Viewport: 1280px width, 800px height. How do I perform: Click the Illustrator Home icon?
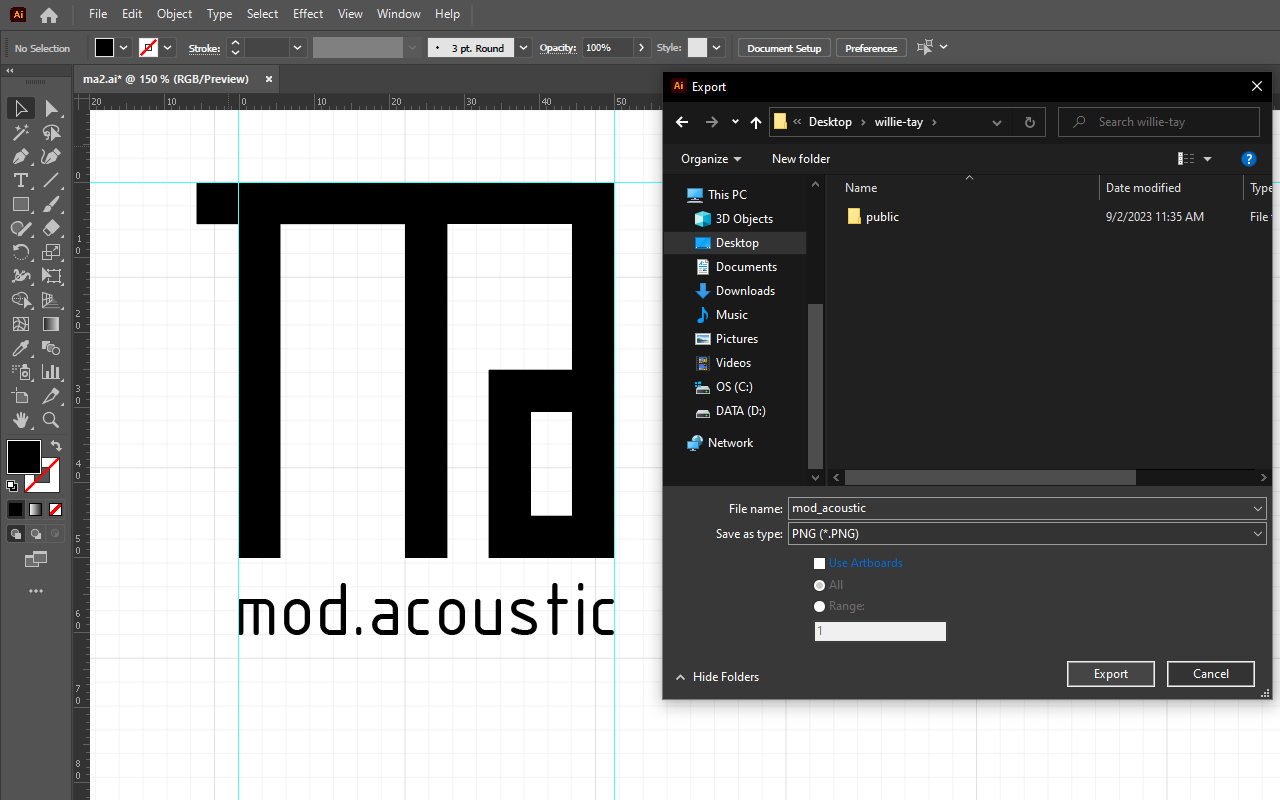[48, 15]
